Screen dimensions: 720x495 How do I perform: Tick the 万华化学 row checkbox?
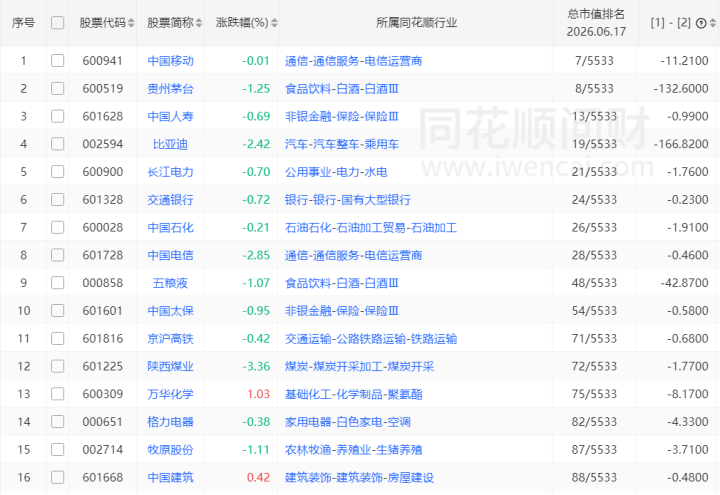(57, 394)
